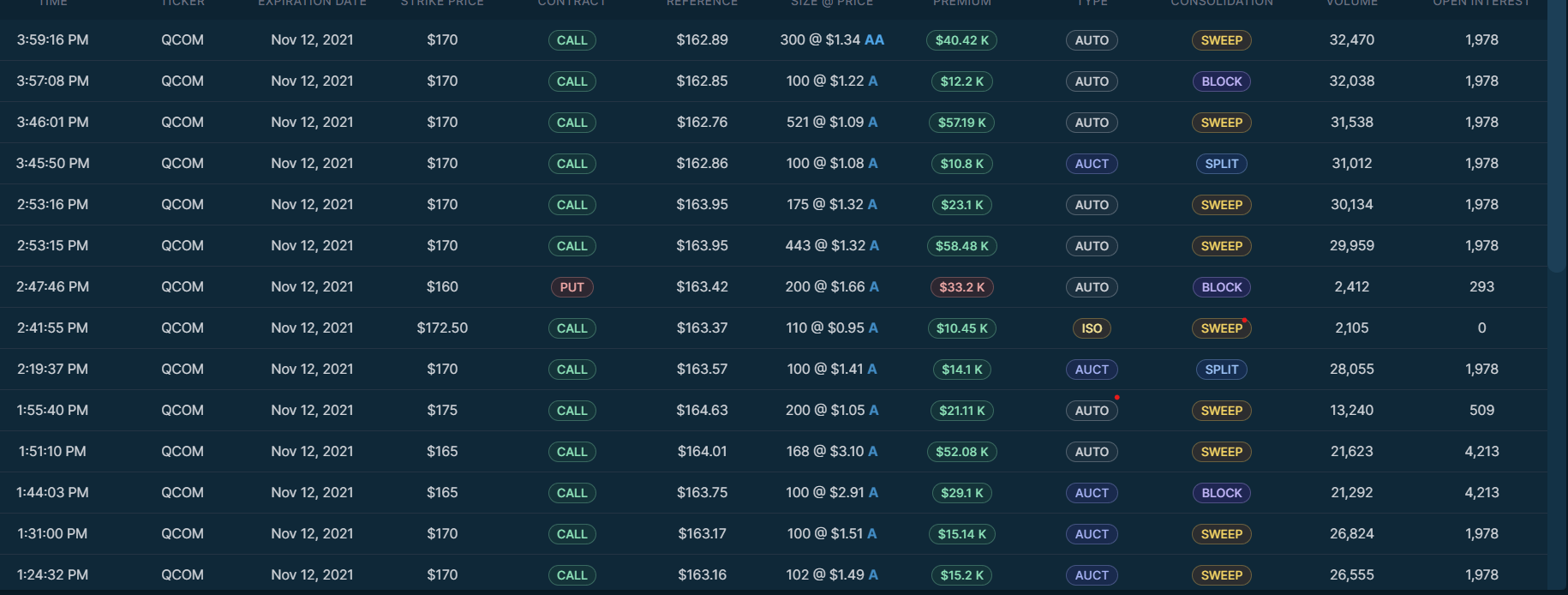The height and width of the screenshot is (595, 1568).
Task: Click the $10.45 K premium badge
Action: coord(961,328)
